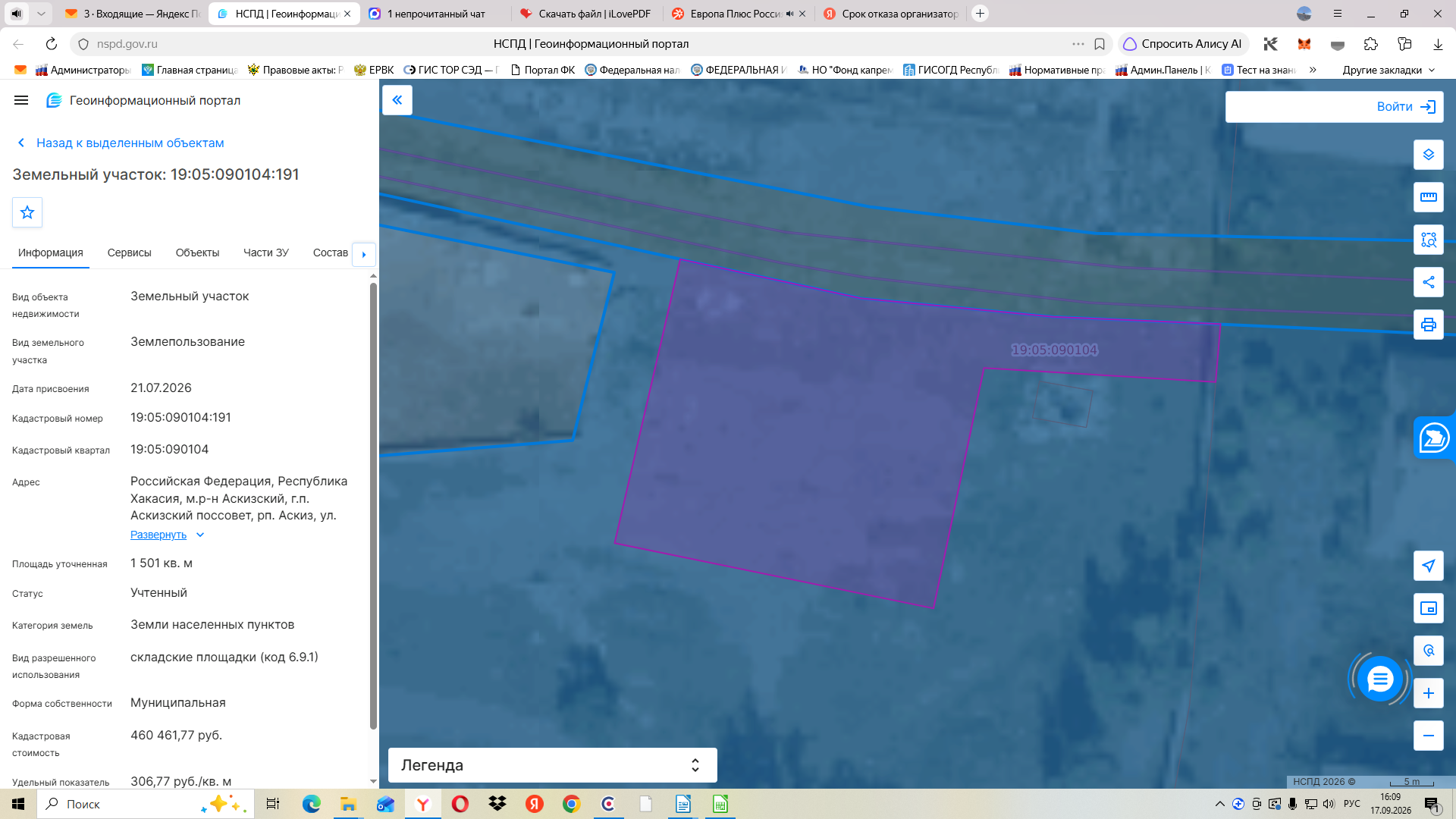Print the map with the printer icon
The width and height of the screenshot is (1456, 819).
(1429, 325)
